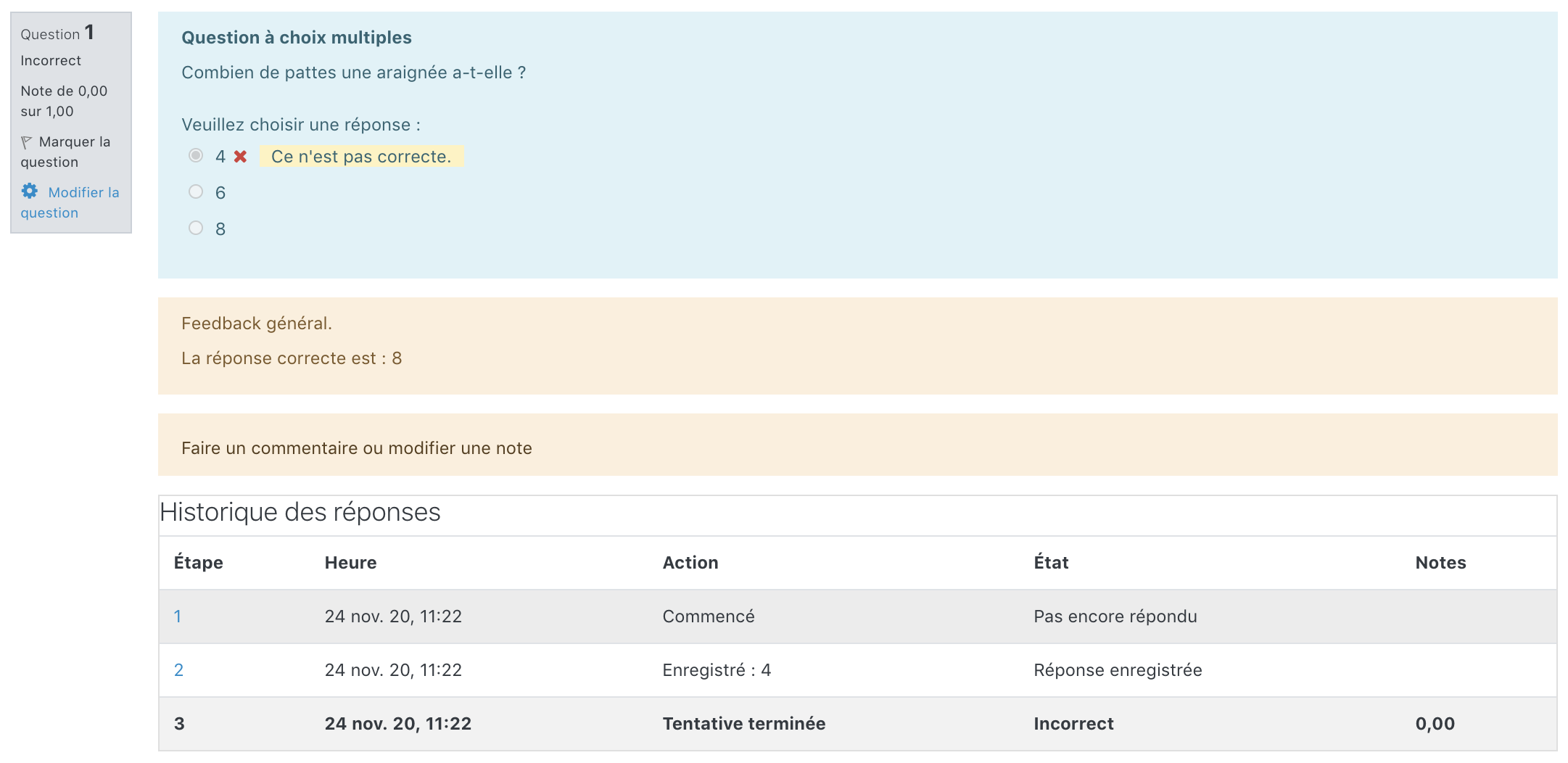Click the flag icon beside Marquer la question

point(27,142)
